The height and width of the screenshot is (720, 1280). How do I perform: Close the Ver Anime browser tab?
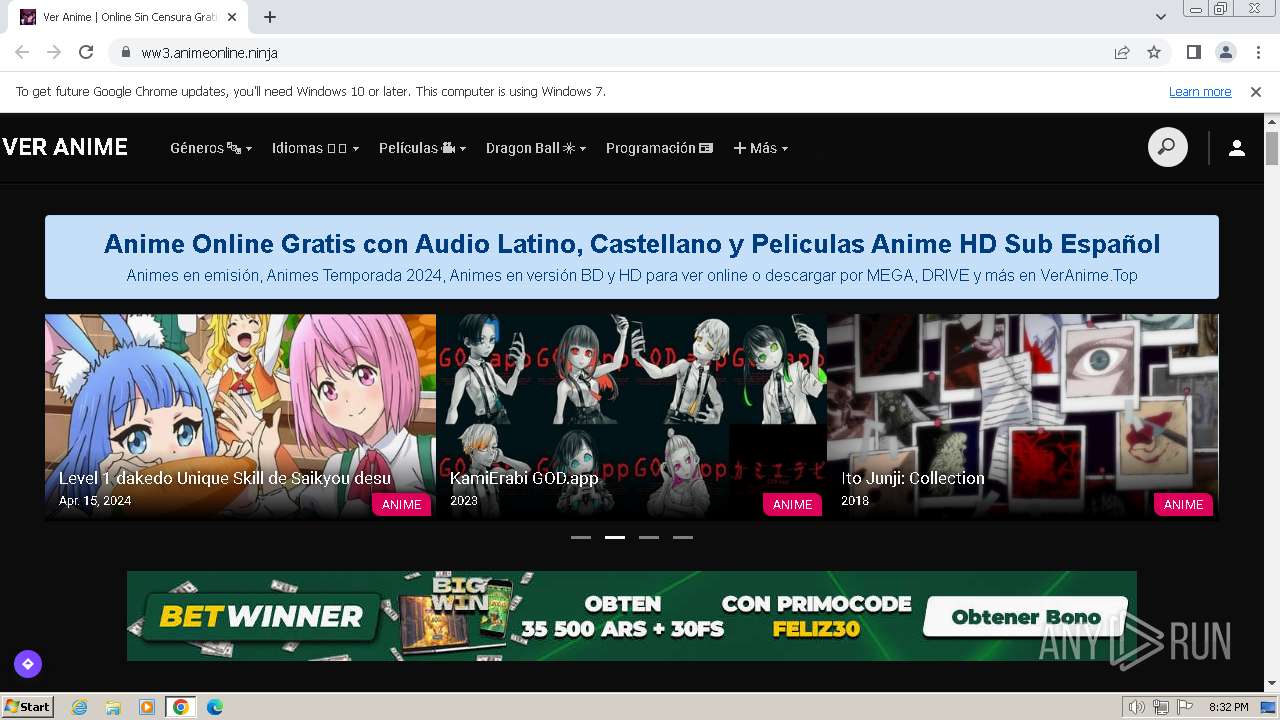pos(233,17)
